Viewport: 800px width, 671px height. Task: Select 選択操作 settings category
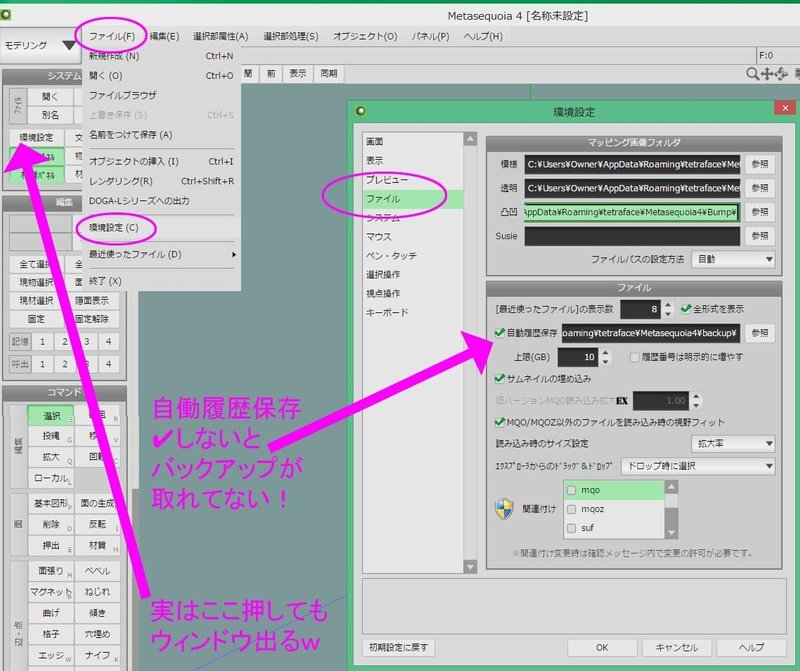pyautogui.click(x=412, y=275)
